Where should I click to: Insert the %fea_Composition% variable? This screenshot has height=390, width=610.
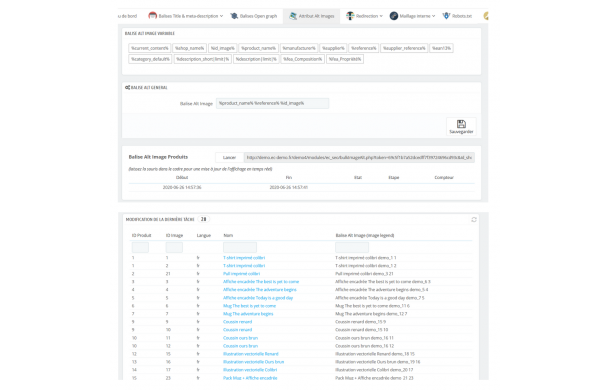coord(303,59)
